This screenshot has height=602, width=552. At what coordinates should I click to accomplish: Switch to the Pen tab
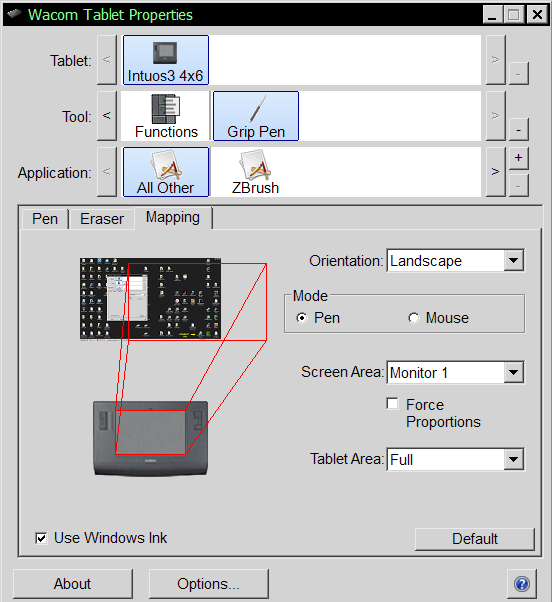pos(45,219)
